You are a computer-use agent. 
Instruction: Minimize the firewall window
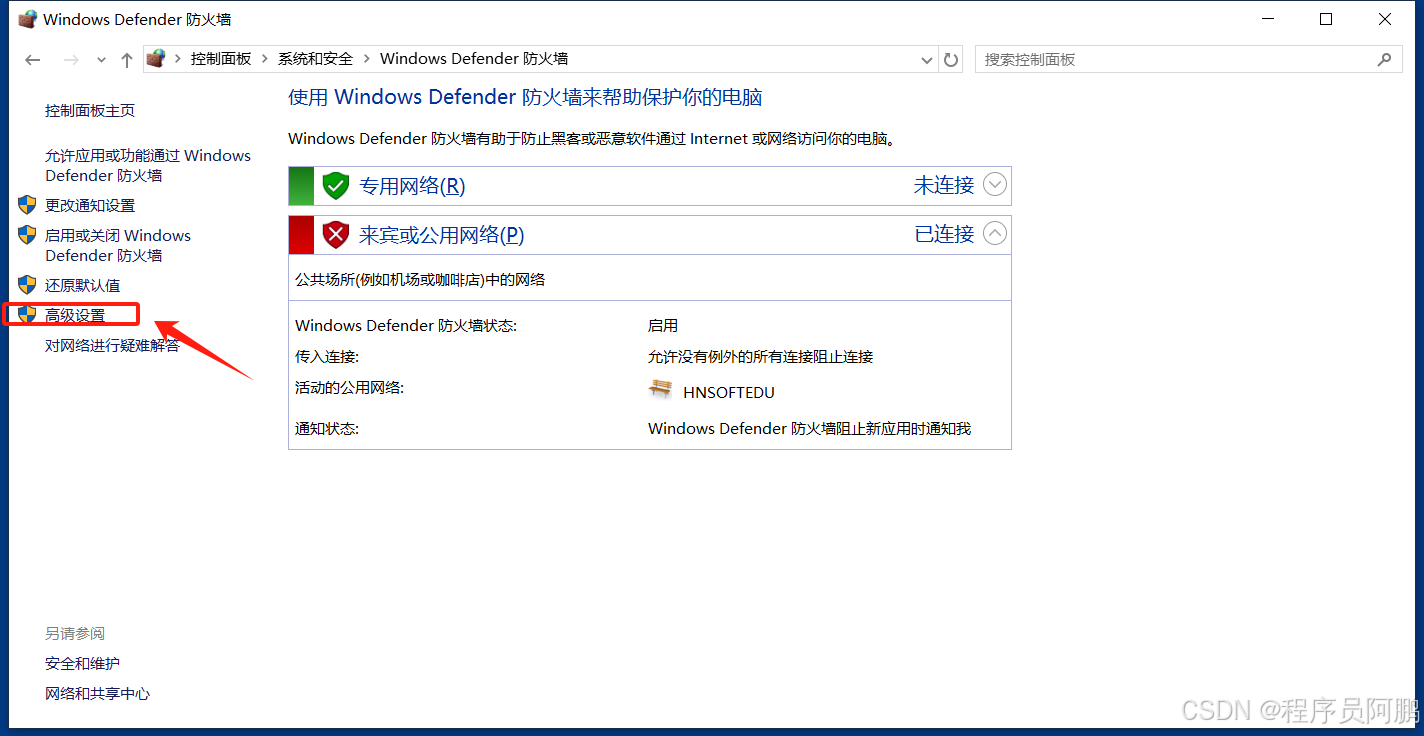point(1268,19)
